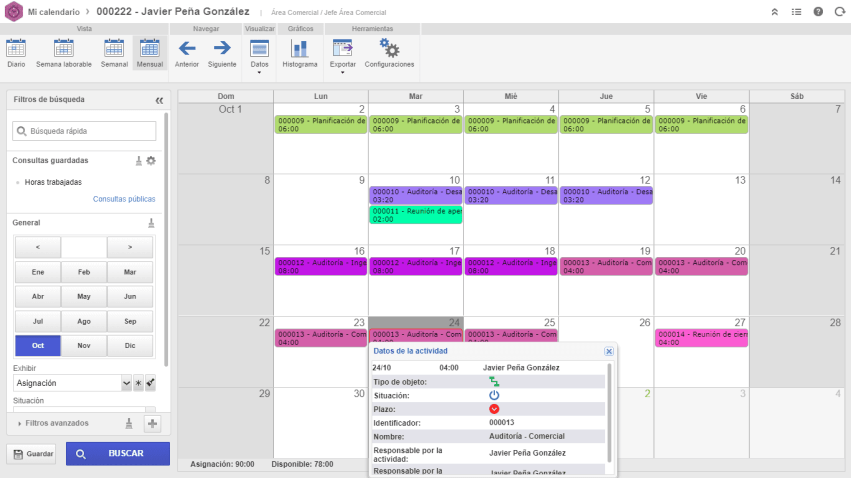Image resolution: width=851 pixels, height=478 pixels.
Task: Expand the Exportar dropdown
Action: tap(343, 55)
